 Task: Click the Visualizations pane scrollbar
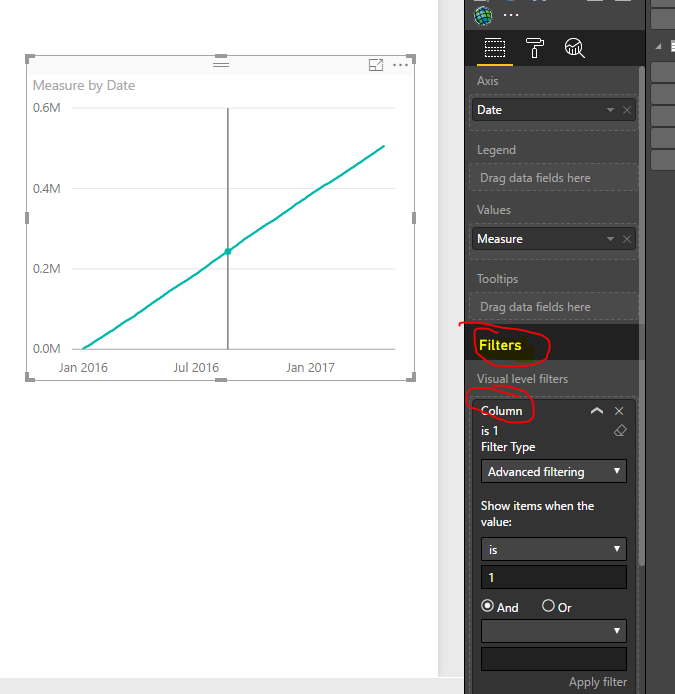click(x=642, y=316)
